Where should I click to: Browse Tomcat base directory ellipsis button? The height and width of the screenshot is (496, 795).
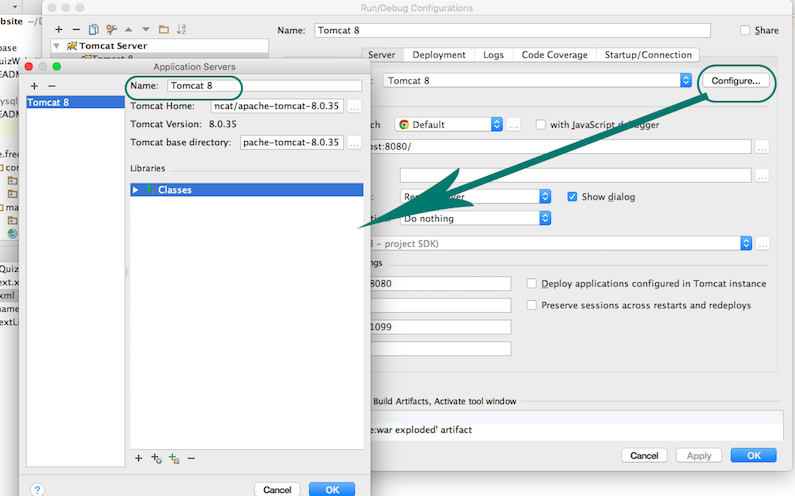point(354,143)
